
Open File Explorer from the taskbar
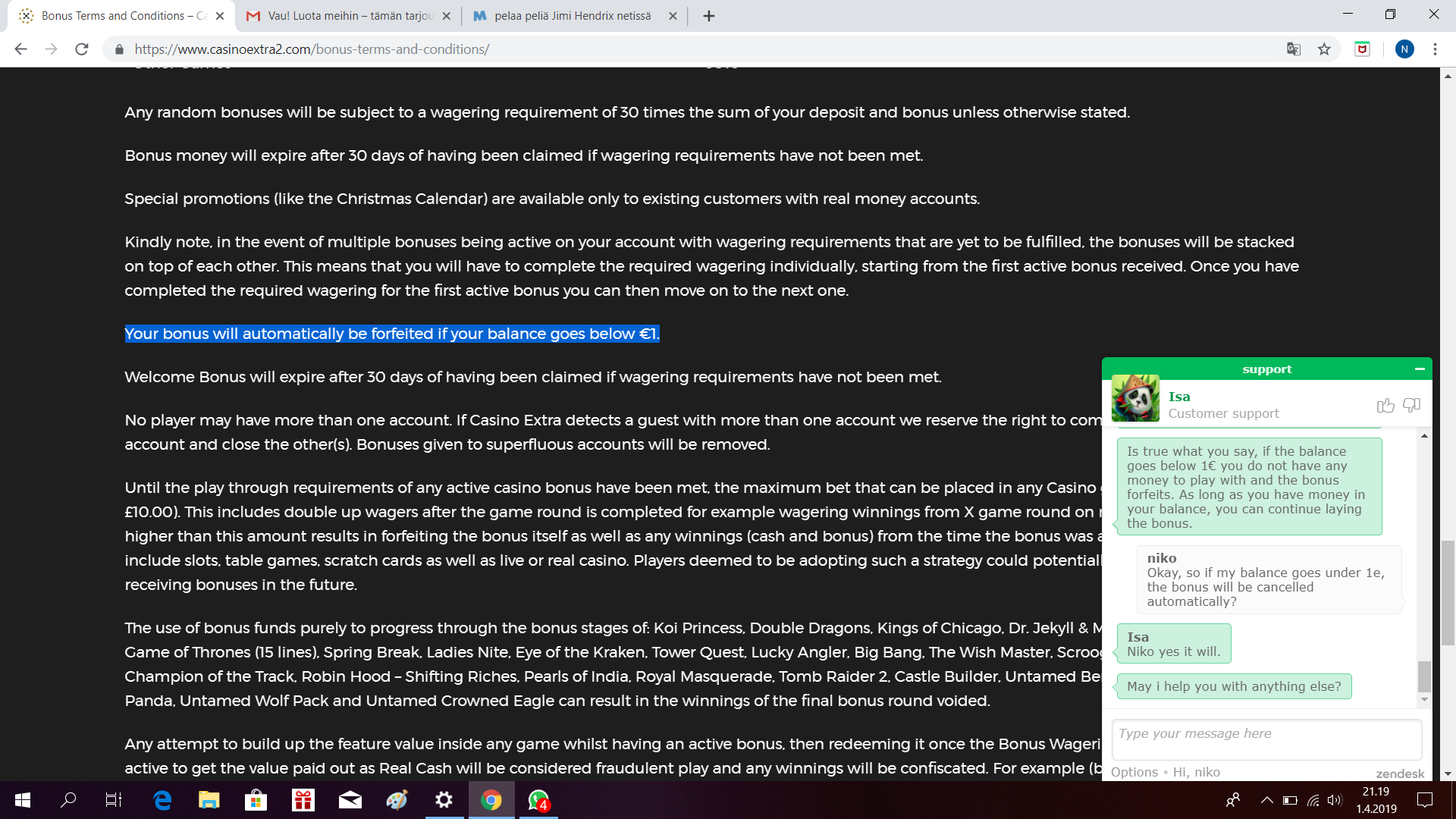pyautogui.click(x=209, y=800)
